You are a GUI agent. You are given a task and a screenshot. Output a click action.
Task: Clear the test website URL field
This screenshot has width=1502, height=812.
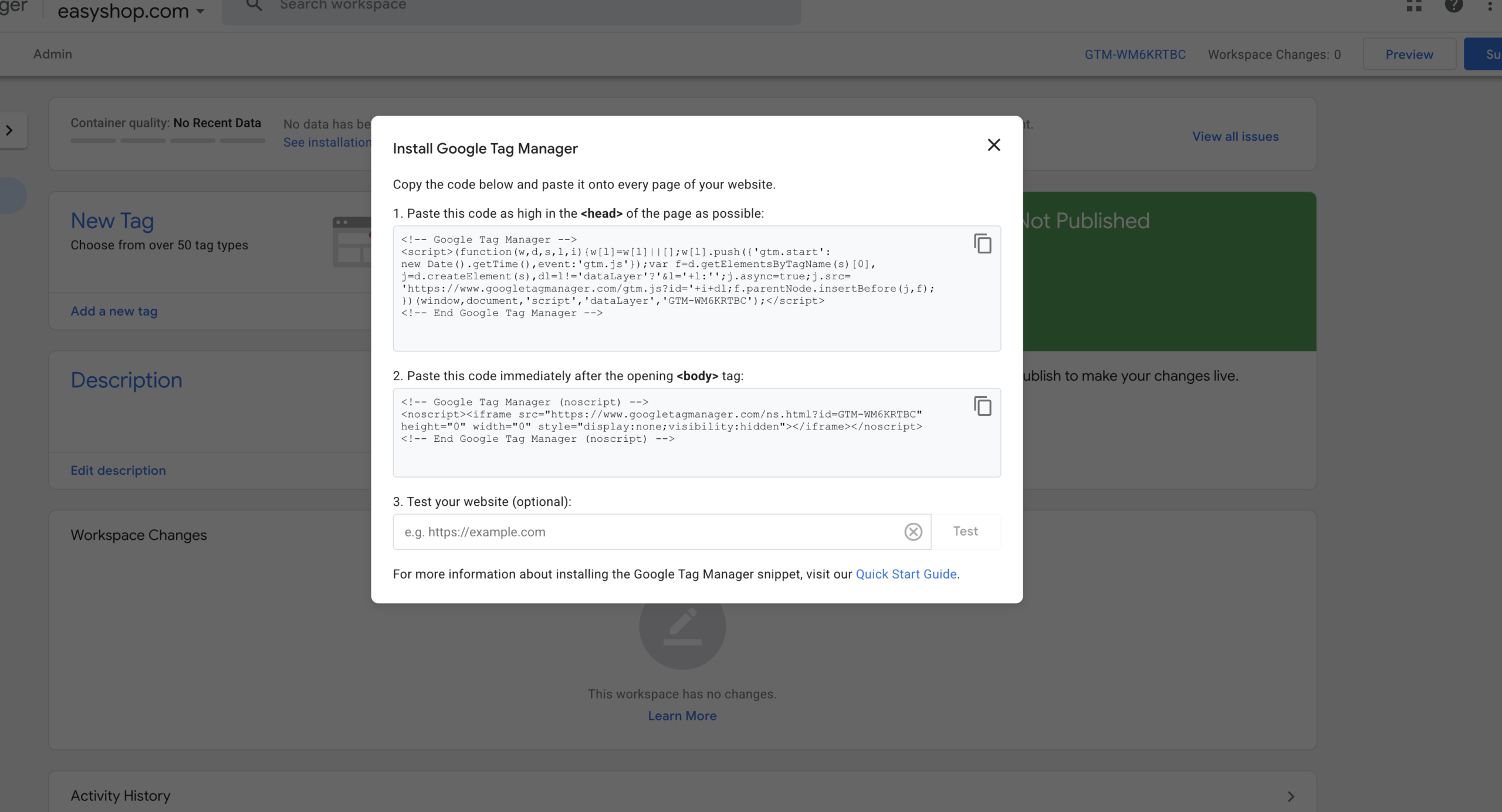pos(913,532)
